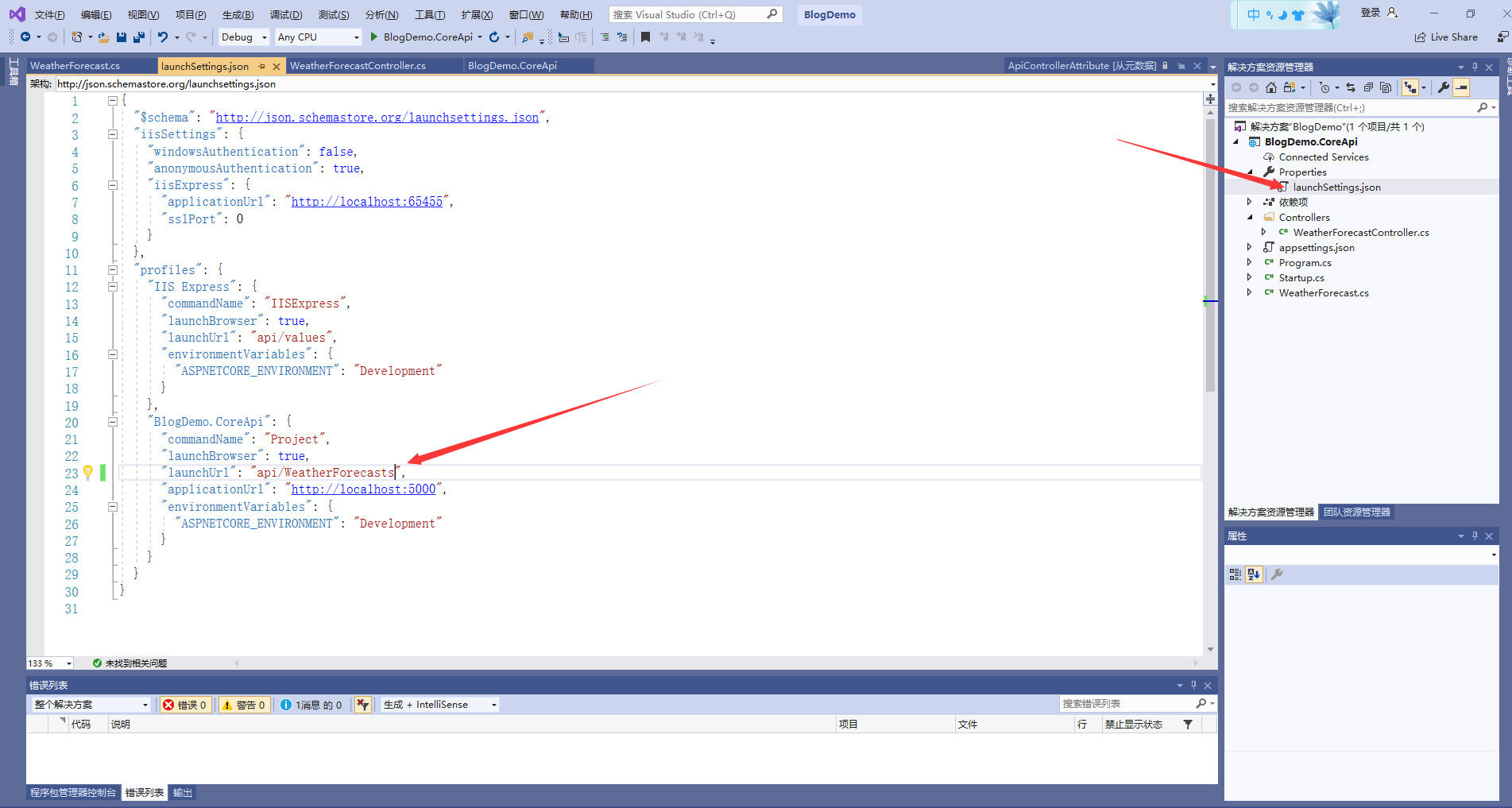This screenshot has width=1512, height=808.
Task: Click the Error List search field
Action: click(1136, 704)
